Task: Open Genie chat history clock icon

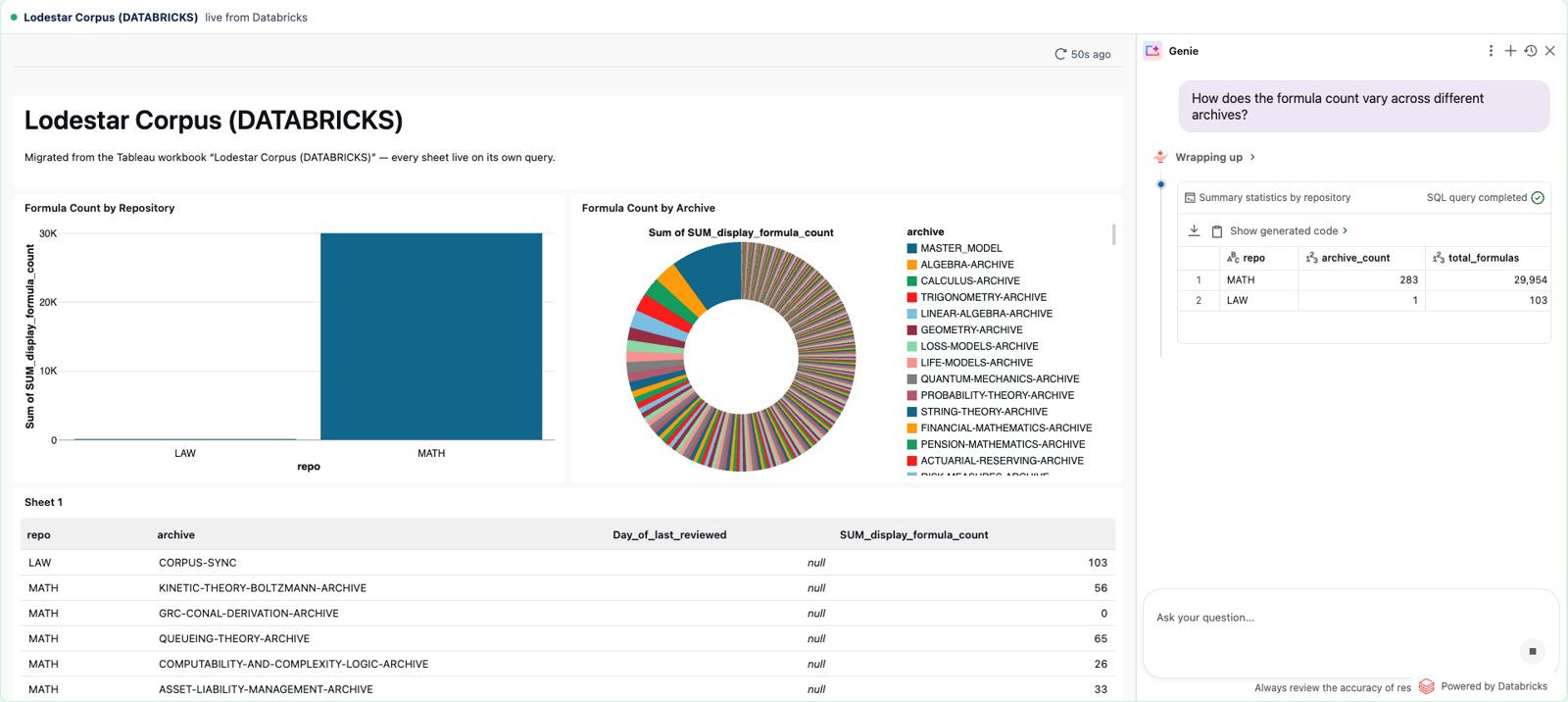Action: coord(1530,51)
